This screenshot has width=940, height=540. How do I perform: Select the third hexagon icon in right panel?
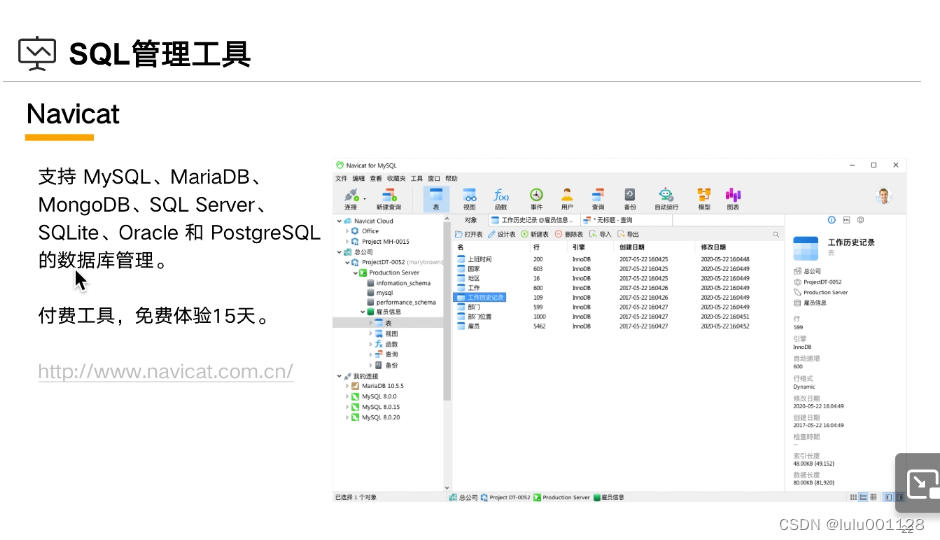tap(860, 220)
